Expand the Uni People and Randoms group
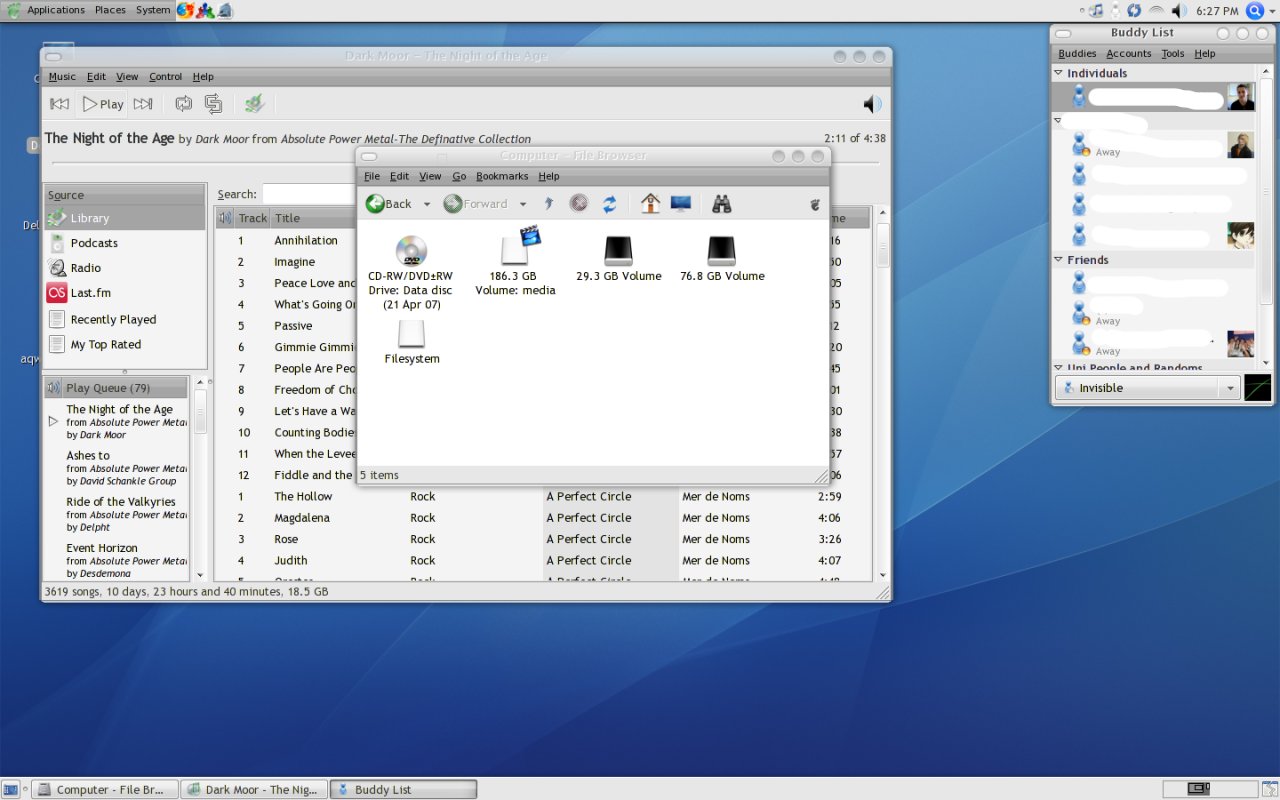The image size is (1280, 800). tap(1059, 368)
